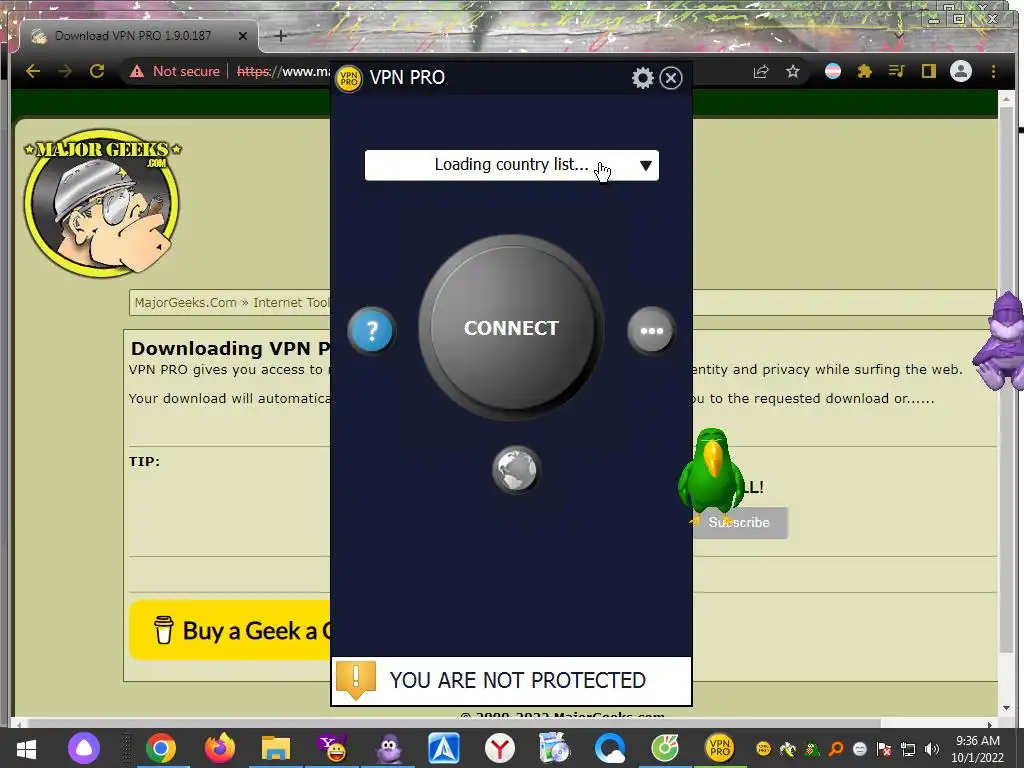The image size is (1024, 768).
Task: Click the Not secure warning indicator
Action: (x=174, y=71)
